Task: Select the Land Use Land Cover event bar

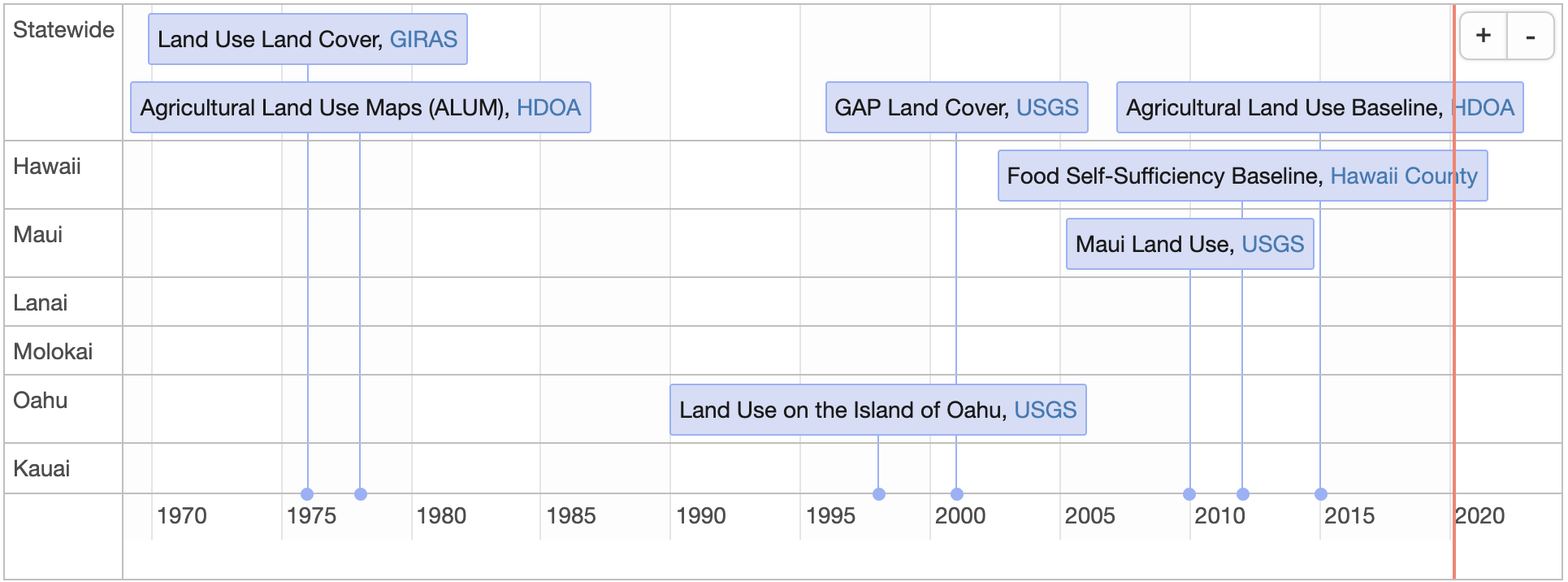Action: tap(268, 39)
